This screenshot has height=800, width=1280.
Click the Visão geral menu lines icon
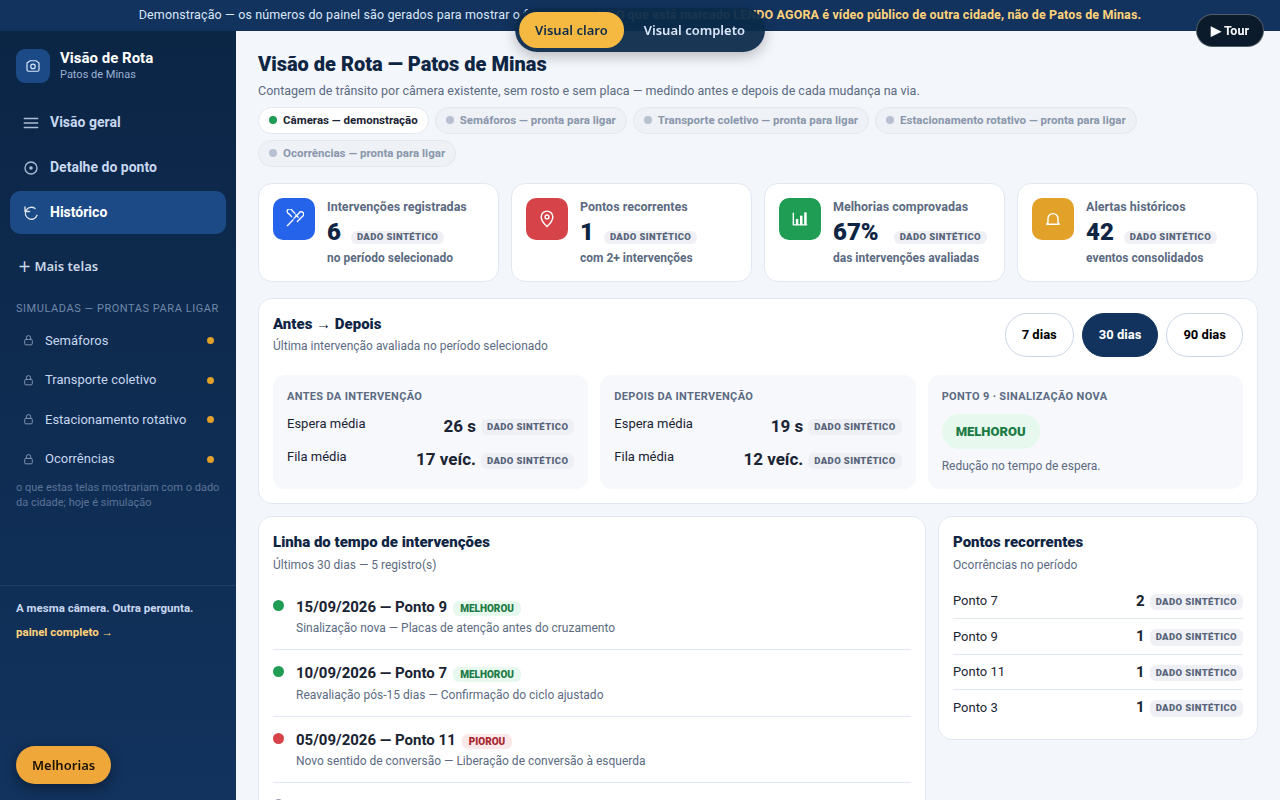(x=31, y=122)
